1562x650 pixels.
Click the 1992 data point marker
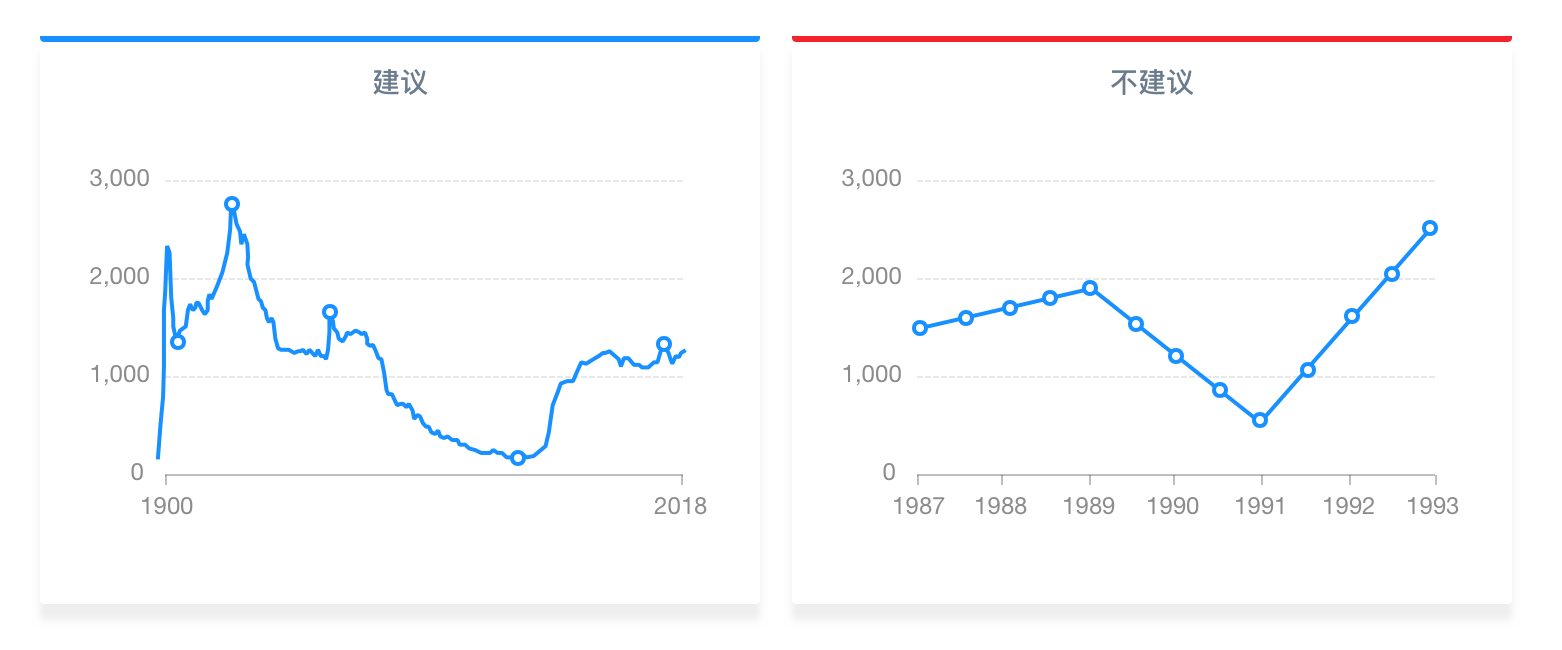point(1352,316)
